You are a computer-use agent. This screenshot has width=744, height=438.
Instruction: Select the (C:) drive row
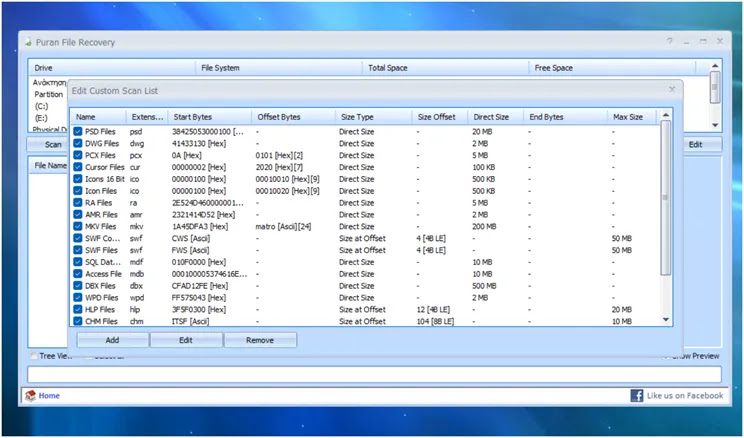(42, 106)
